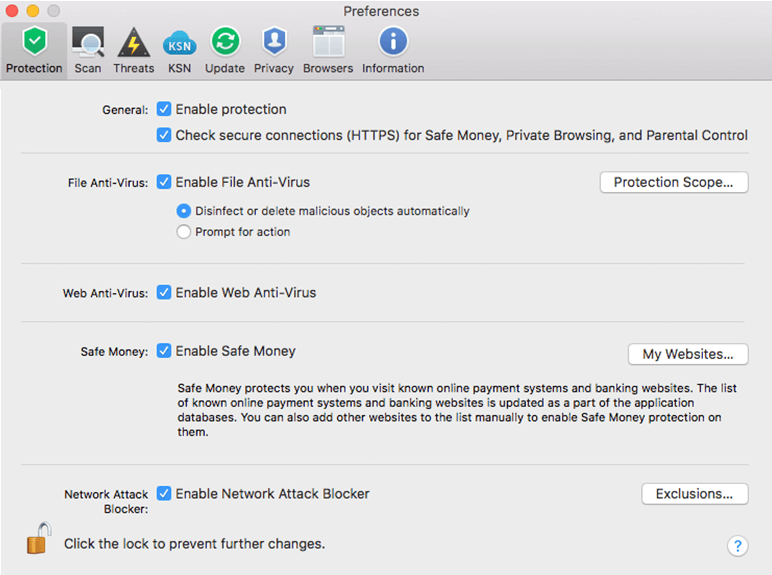
Task: Click the Preferences window title
Action: tap(381, 11)
